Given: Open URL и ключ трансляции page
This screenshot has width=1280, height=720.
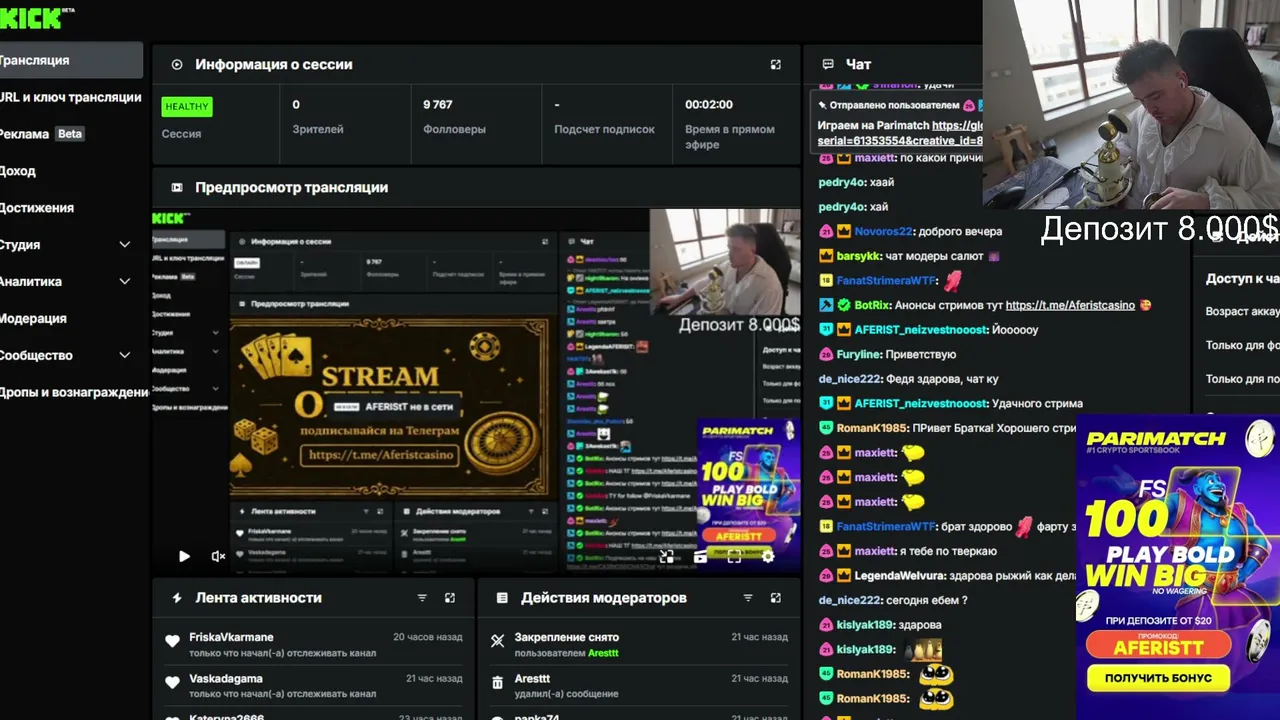Looking at the screenshot, I should [70, 97].
